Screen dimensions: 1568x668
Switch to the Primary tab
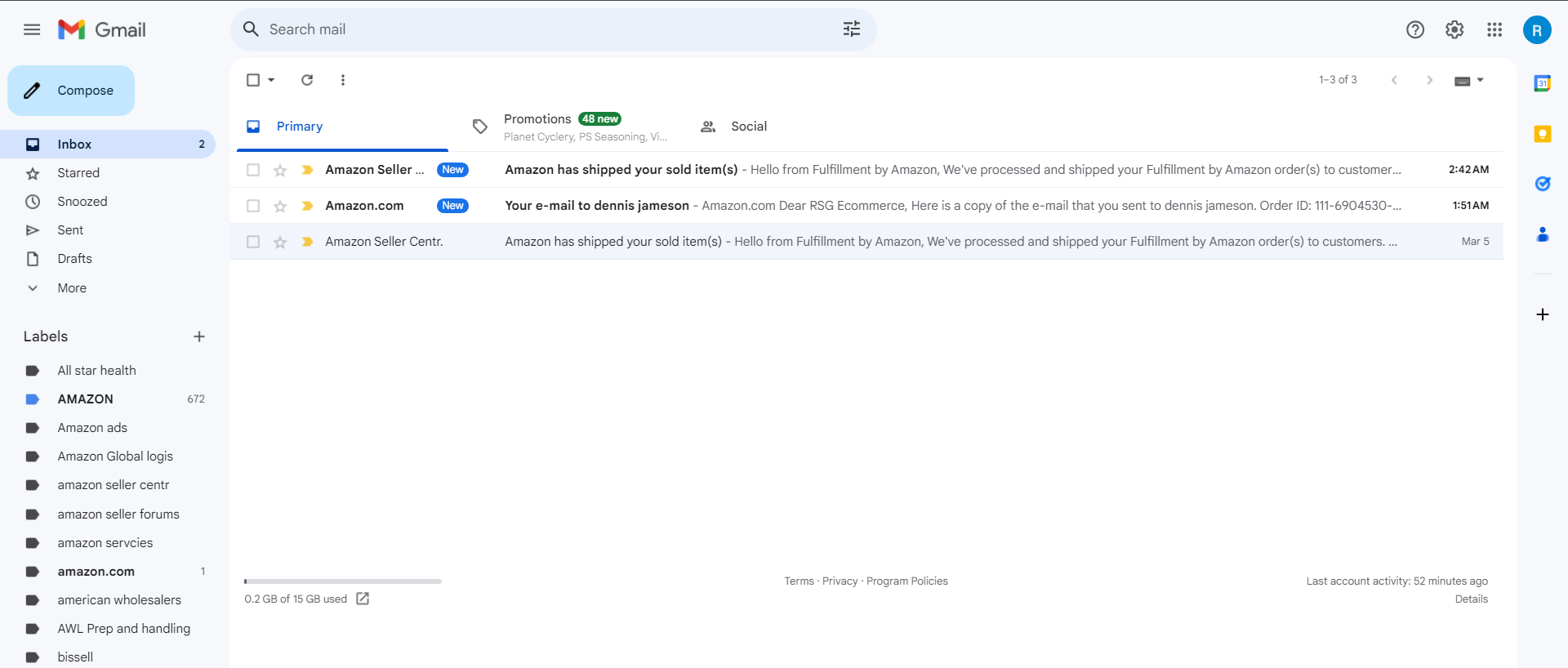(x=342, y=127)
